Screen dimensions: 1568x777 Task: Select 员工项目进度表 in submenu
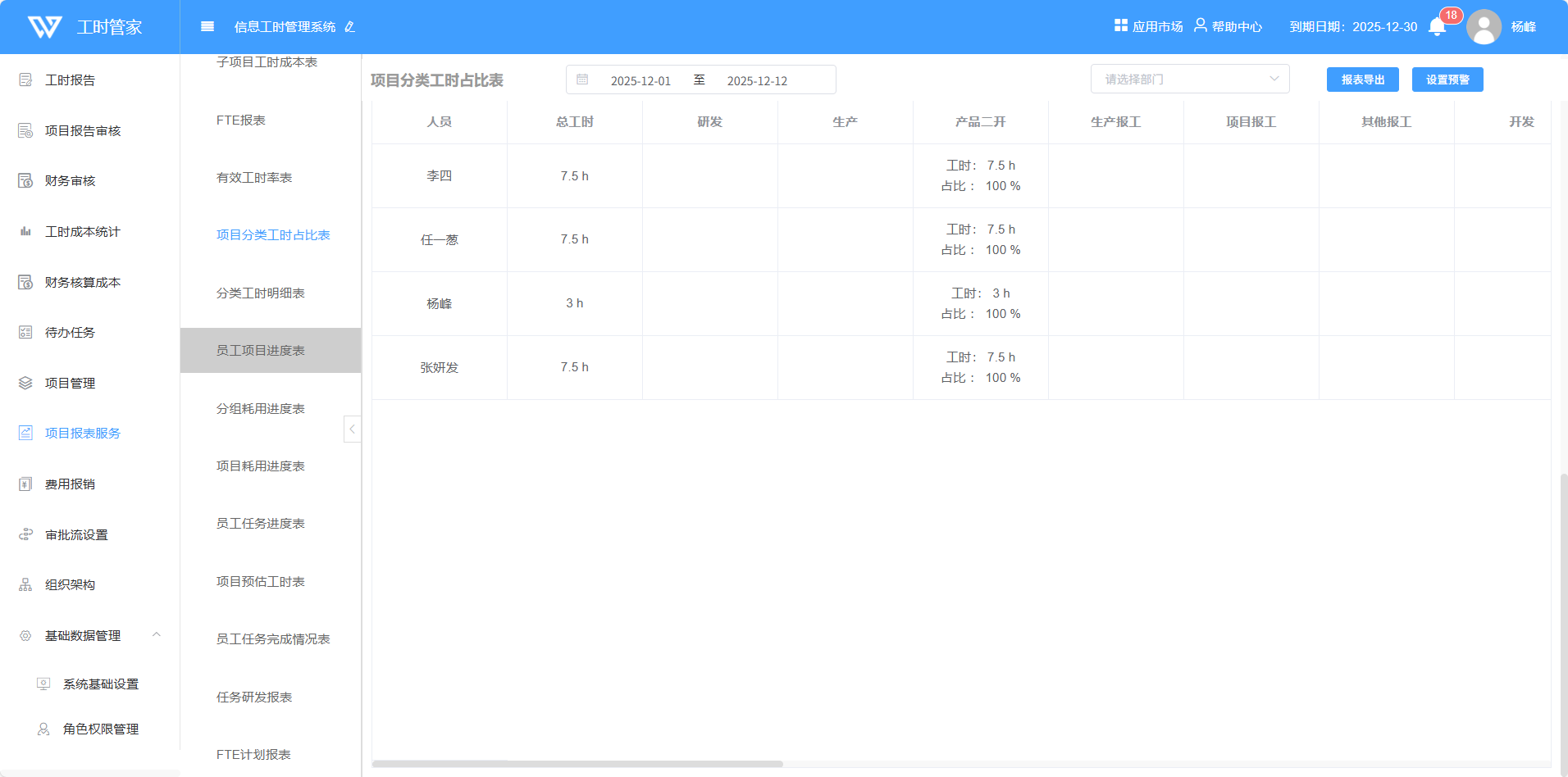click(261, 351)
